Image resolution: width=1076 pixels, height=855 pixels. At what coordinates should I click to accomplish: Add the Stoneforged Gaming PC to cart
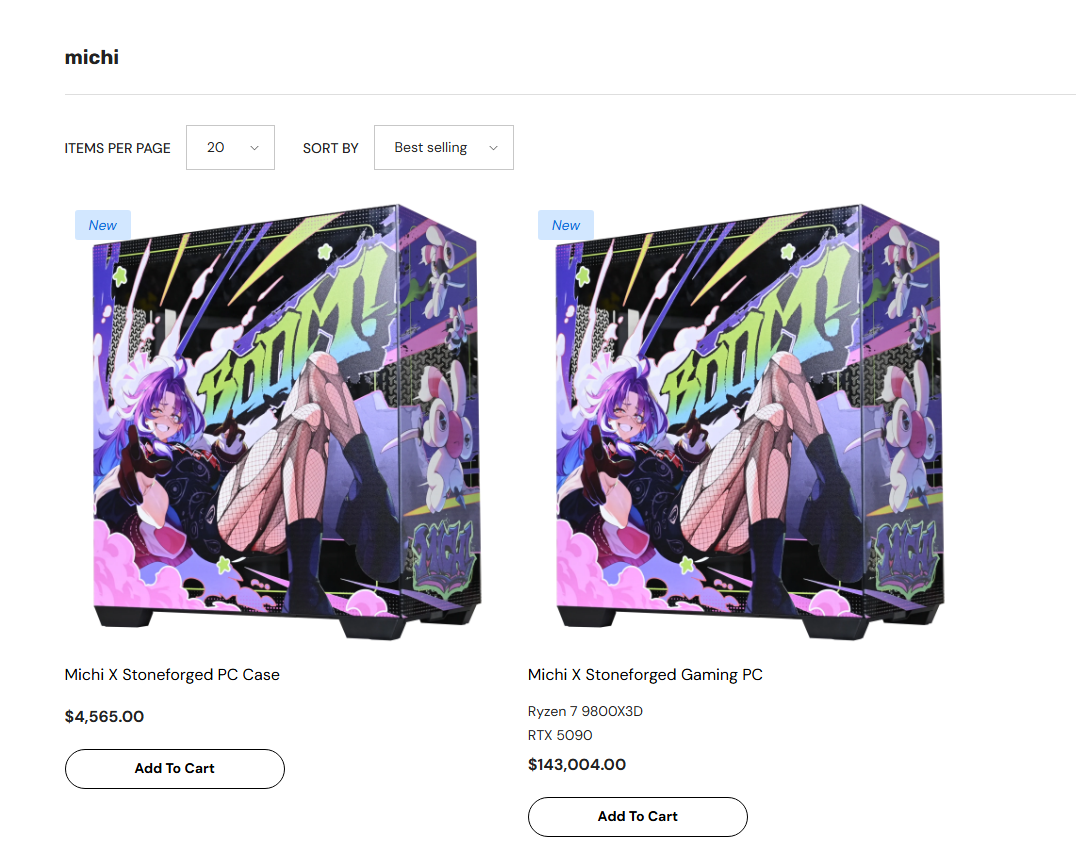click(x=638, y=817)
